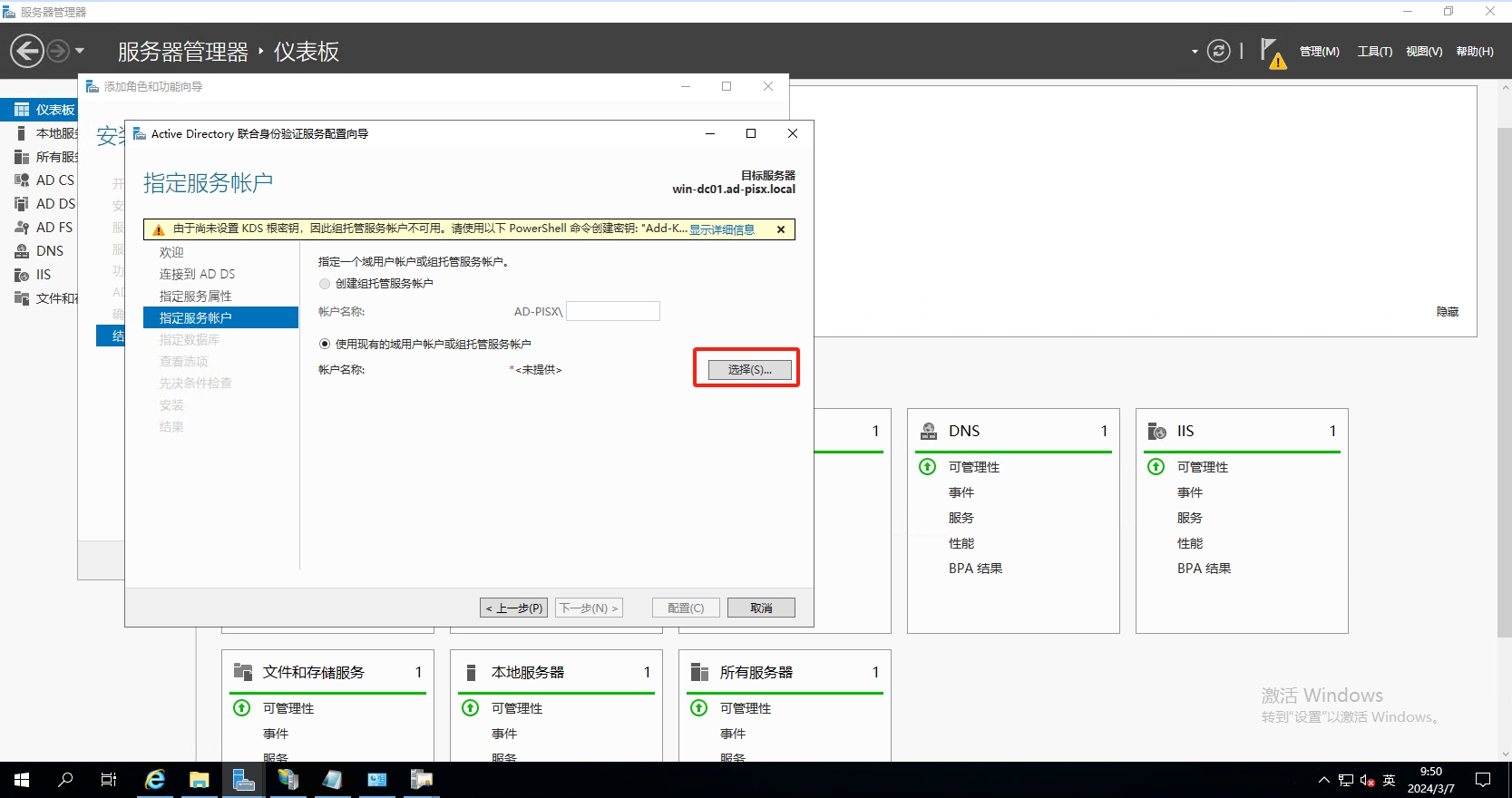Open the 工具(T) menu

click(1374, 52)
